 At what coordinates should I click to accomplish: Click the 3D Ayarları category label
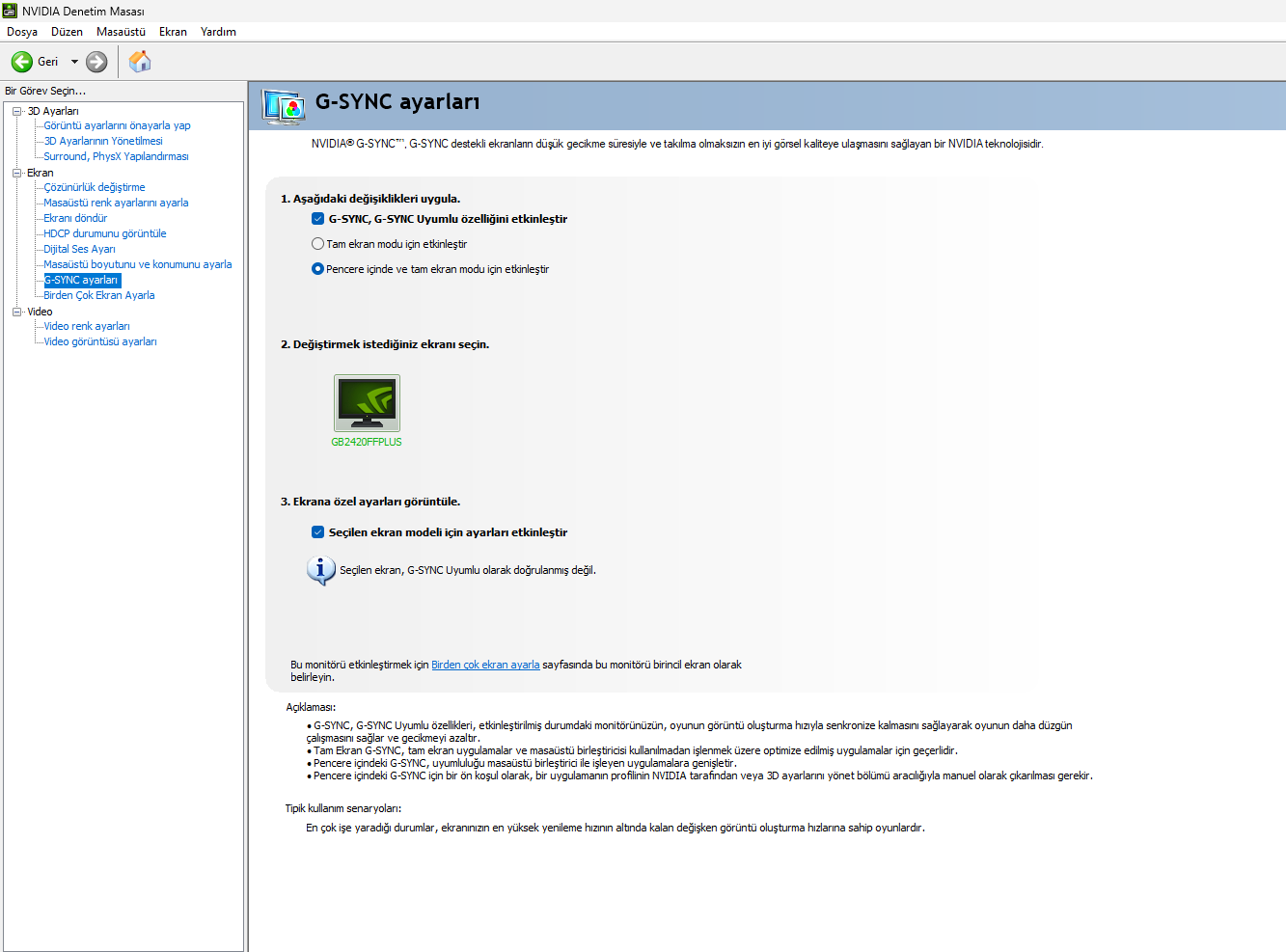point(53,111)
